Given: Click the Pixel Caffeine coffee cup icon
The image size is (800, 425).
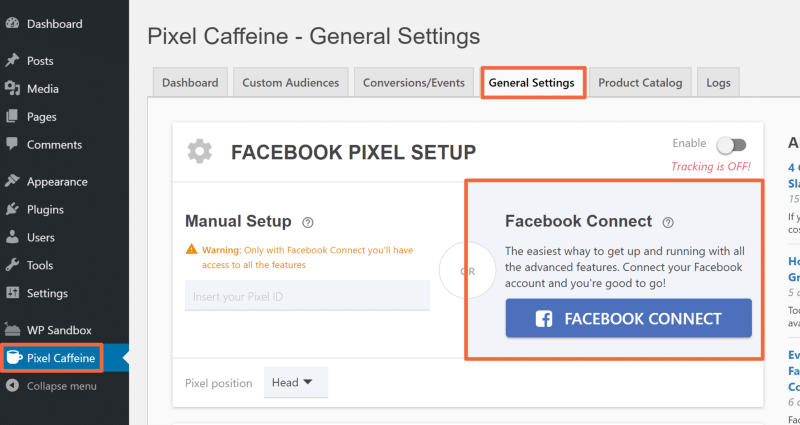Looking at the screenshot, I should click(13, 357).
